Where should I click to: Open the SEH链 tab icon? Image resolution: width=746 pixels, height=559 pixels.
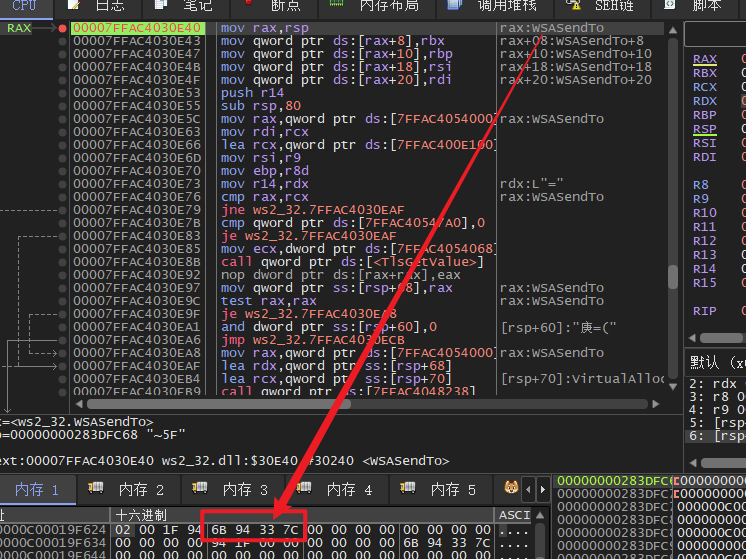[x=574, y=6]
